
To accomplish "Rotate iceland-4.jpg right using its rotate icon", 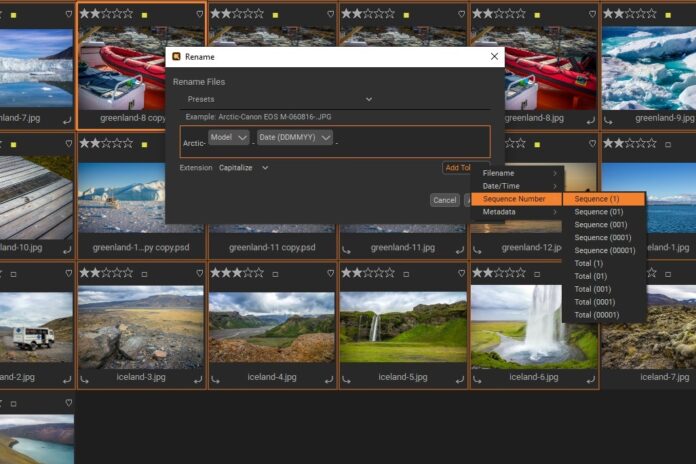I will click(328, 380).
